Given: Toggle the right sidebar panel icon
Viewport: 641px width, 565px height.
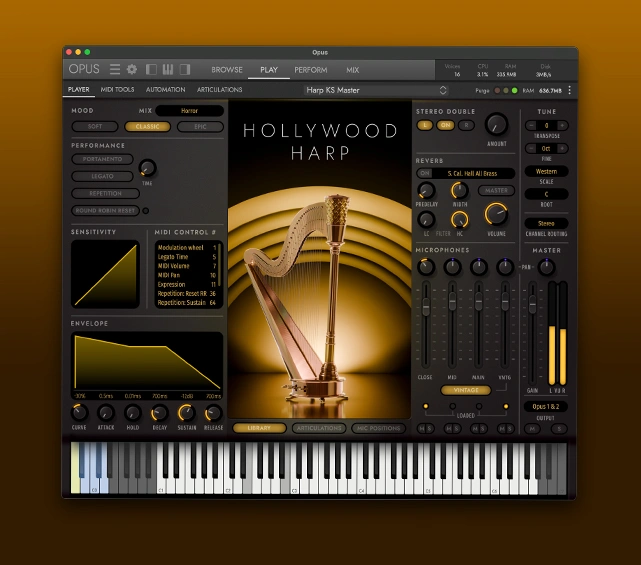Looking at the screenshot, I should point(185,69).
